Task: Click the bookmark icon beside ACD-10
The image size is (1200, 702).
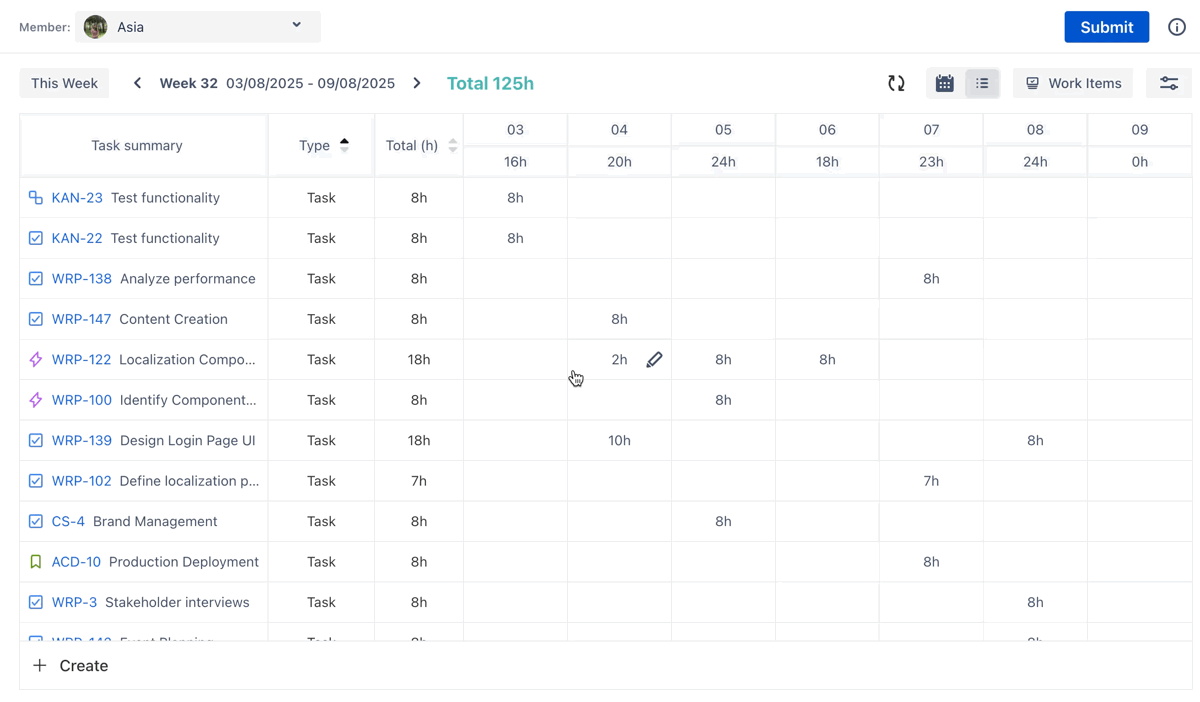Action: click(x=36, y=562)
